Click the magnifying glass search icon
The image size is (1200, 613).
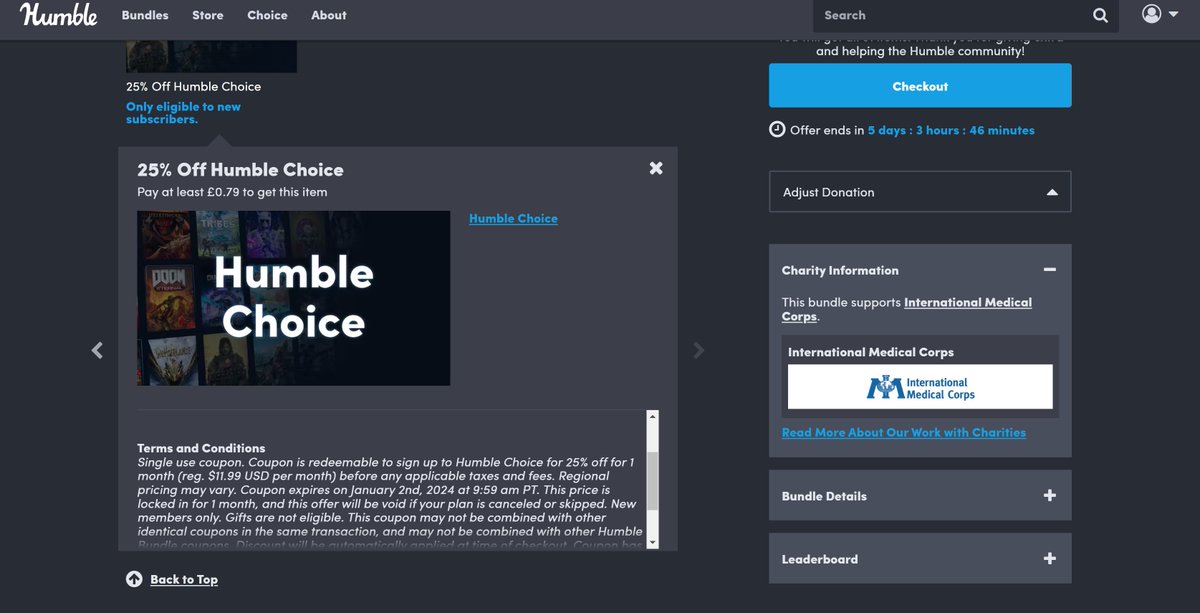coord(1100,15)
